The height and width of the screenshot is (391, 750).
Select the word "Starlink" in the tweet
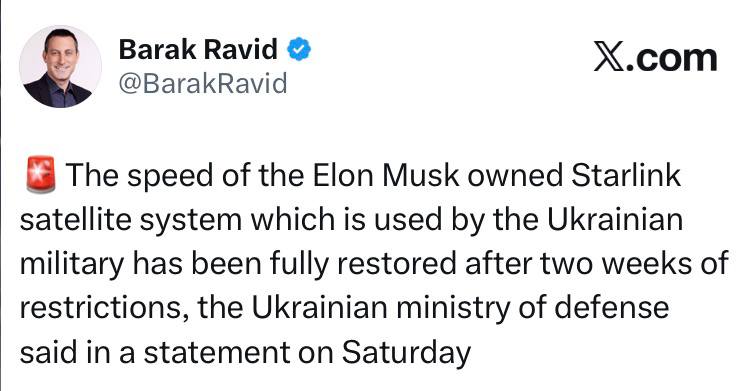coord(626,175)
